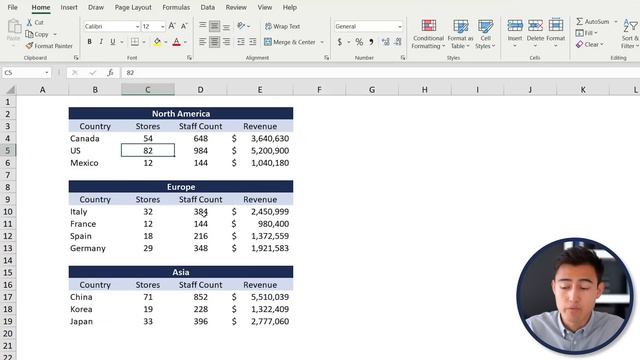The image size is (640, 360).
Task: Click the AutoSum button
Action: tap(593, 21)
